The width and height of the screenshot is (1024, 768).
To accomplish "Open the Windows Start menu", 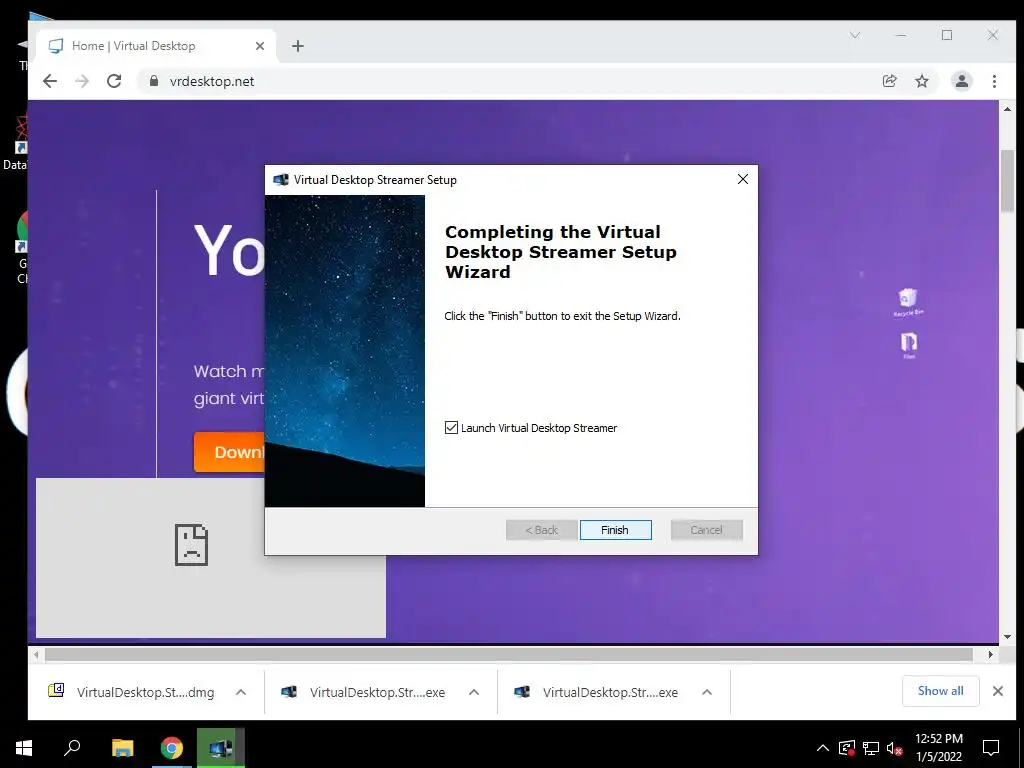I will tap(24, 748).
